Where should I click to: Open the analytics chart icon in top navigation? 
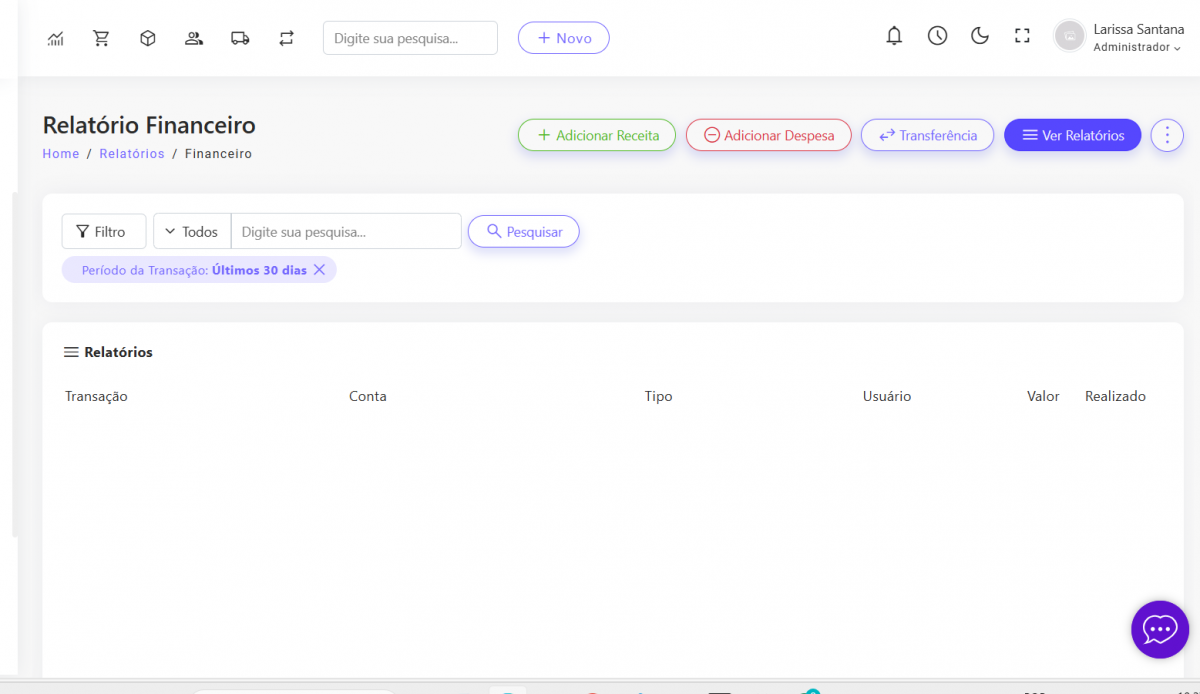click(x=56, y=38)
